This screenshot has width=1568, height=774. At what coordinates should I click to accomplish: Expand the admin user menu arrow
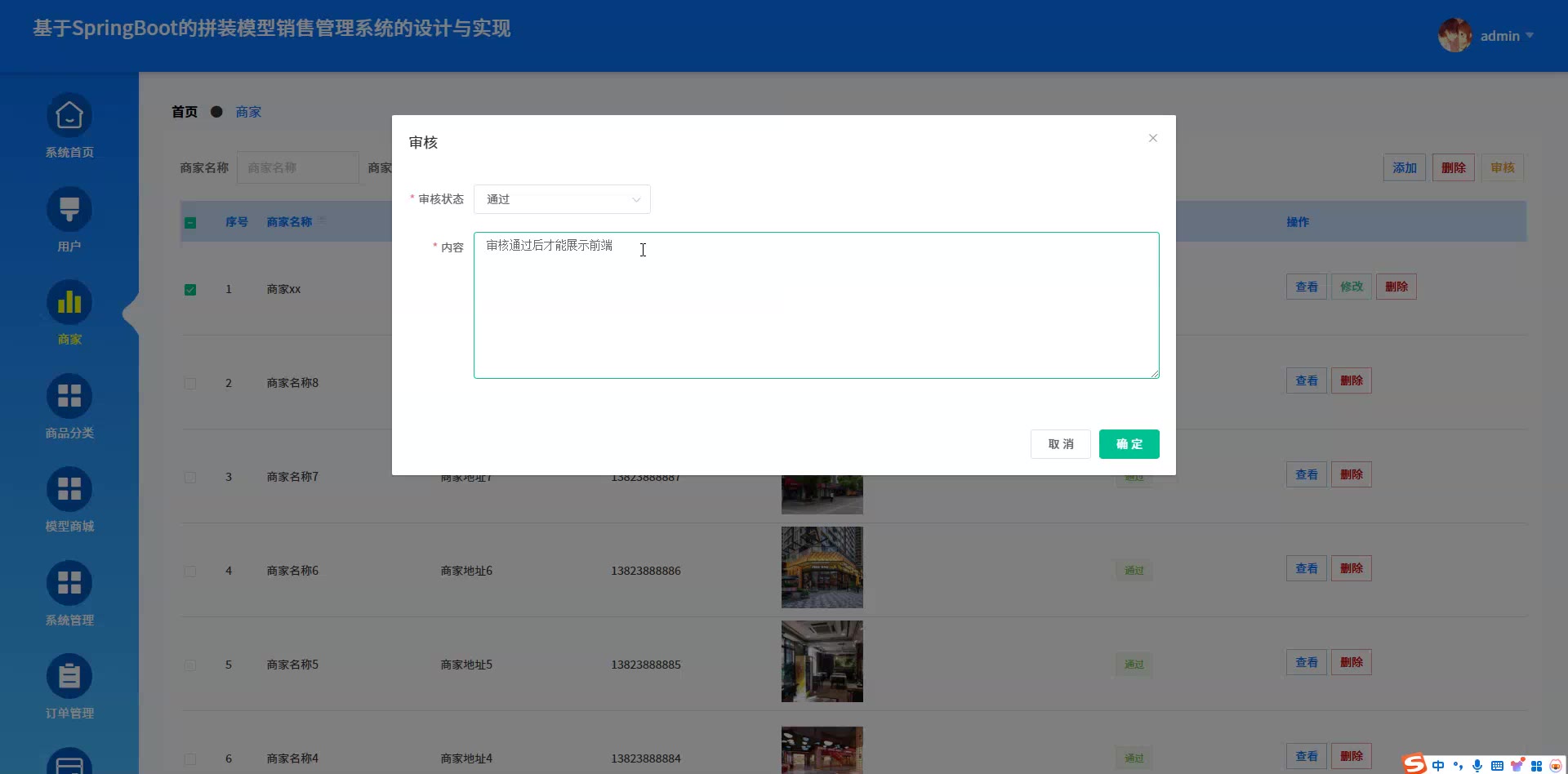[1530, 35]
